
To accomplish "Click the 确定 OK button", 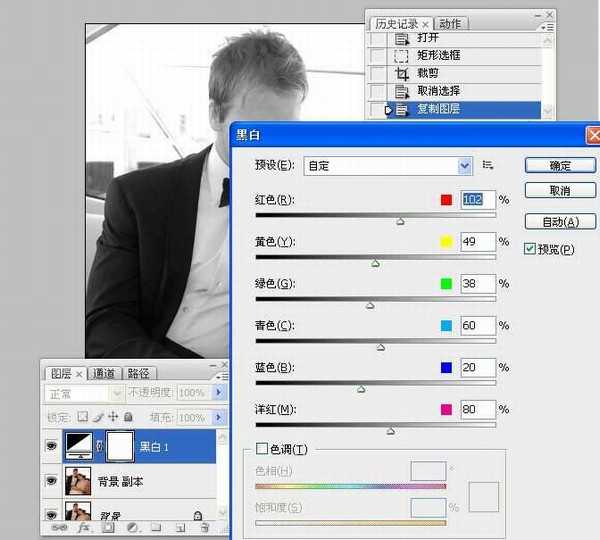I will tap(560, 166).
